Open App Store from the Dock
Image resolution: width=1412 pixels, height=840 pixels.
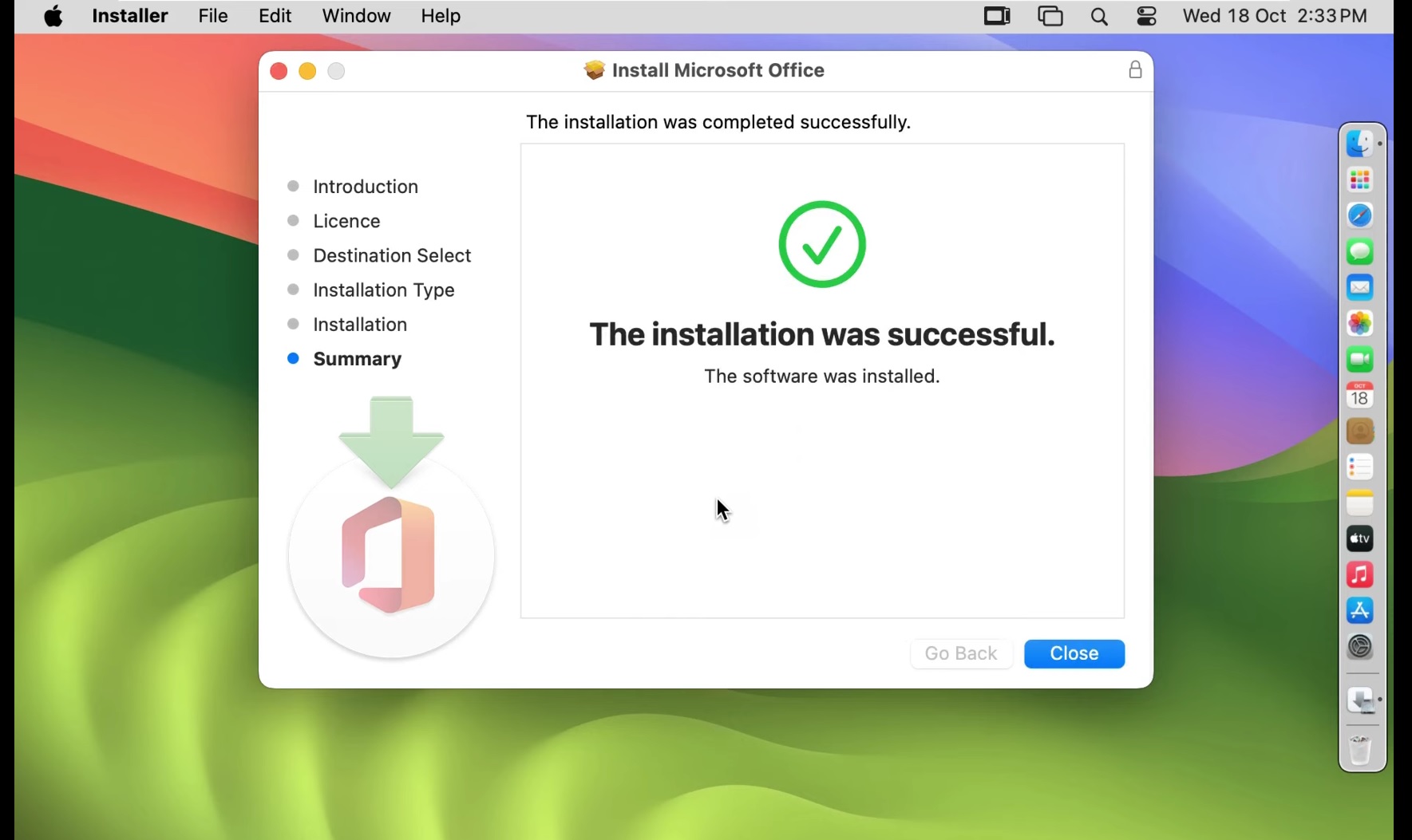tap(1360, 610)
